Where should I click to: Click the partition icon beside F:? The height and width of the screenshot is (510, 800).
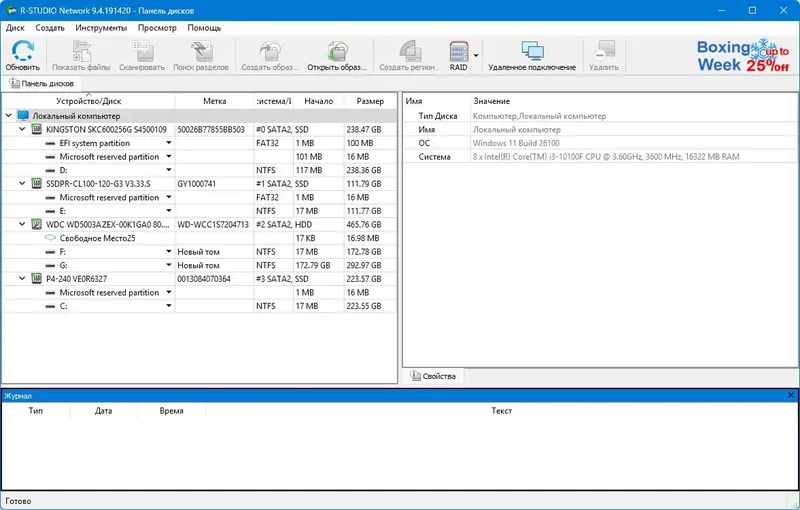[51, 252]
